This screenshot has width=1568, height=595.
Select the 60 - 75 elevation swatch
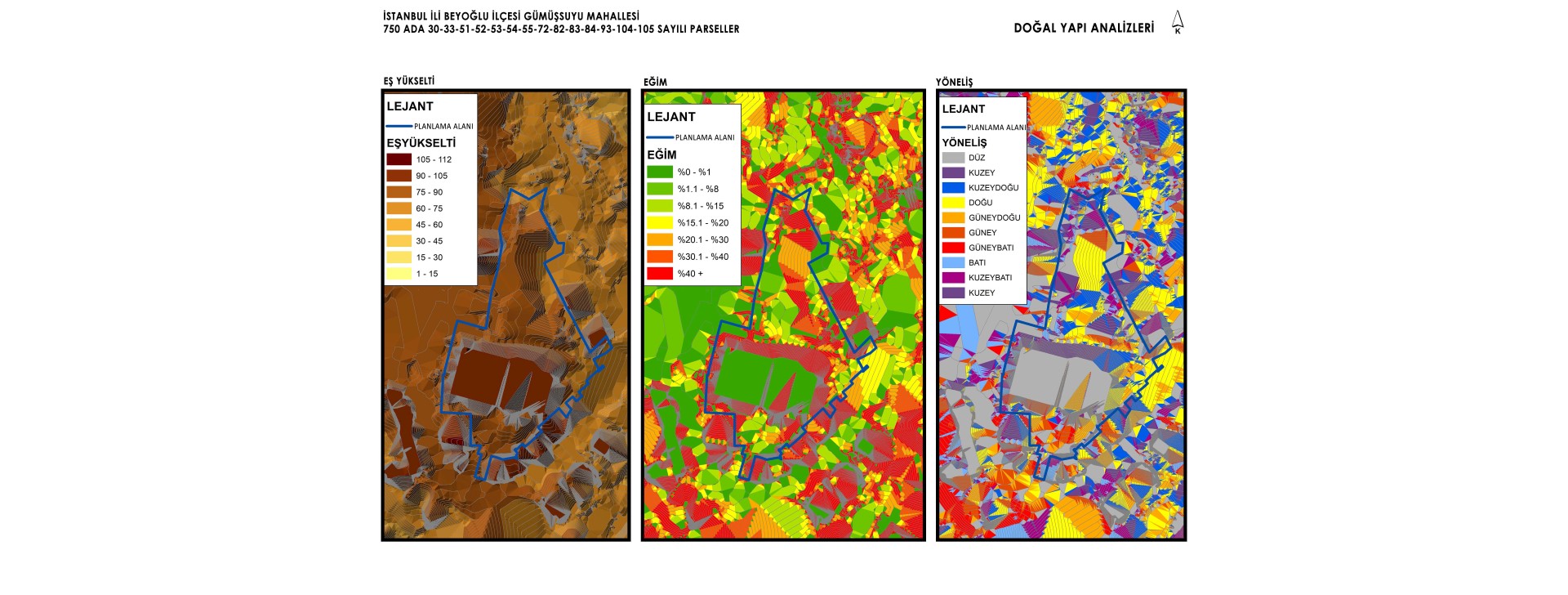(399, 208)
